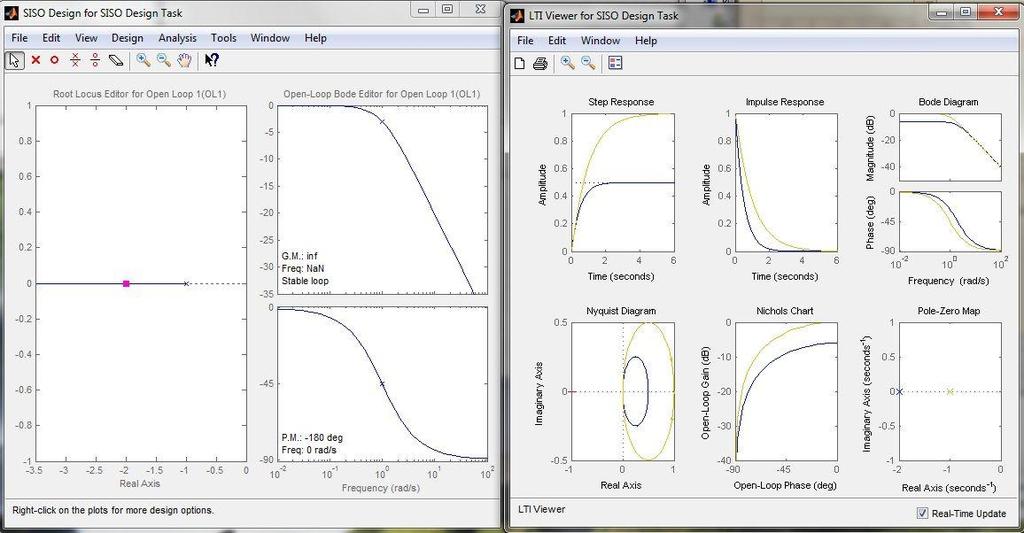Click the 'P.M.: -180 deg' label

[312, 438]
